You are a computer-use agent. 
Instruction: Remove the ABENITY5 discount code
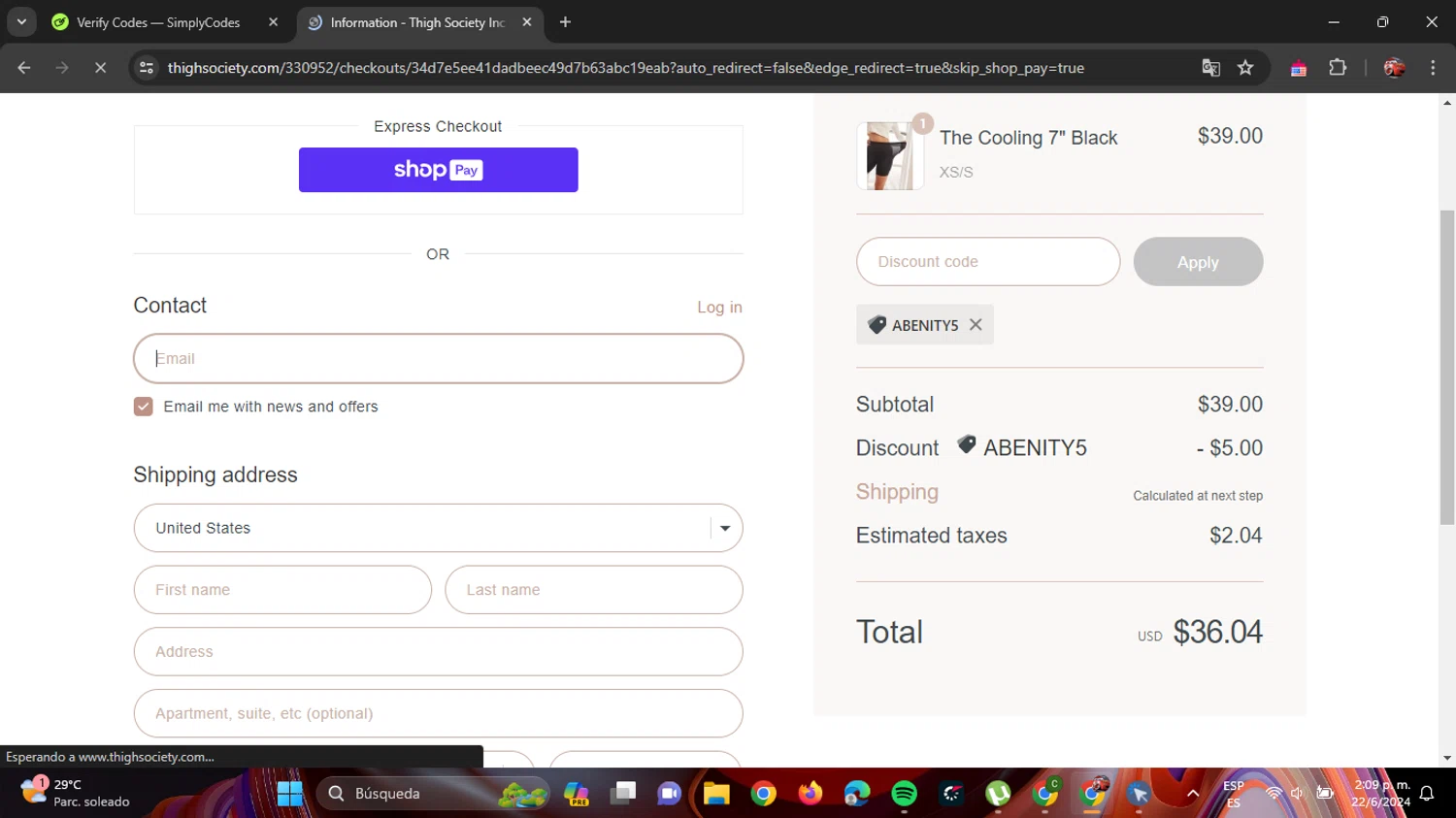(x=976, y=325)
